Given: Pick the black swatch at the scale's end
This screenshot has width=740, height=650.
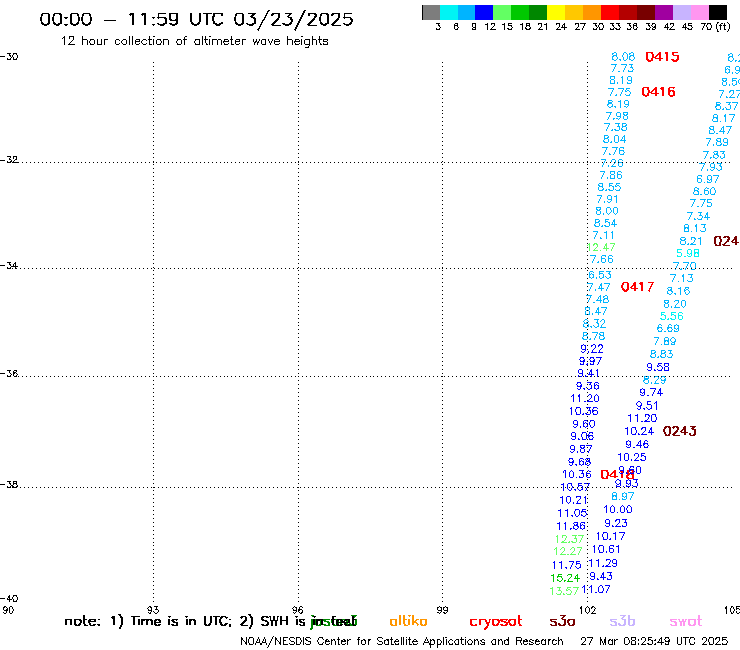Looking at the screenshot, I should [718, 12].
